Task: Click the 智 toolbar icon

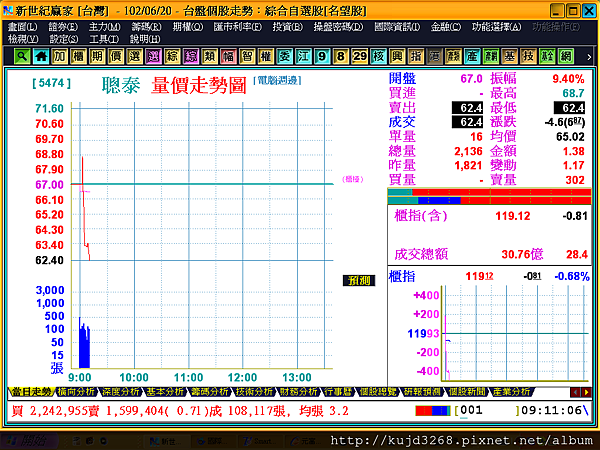Action: pyautogui.click(x=247, y=56)
